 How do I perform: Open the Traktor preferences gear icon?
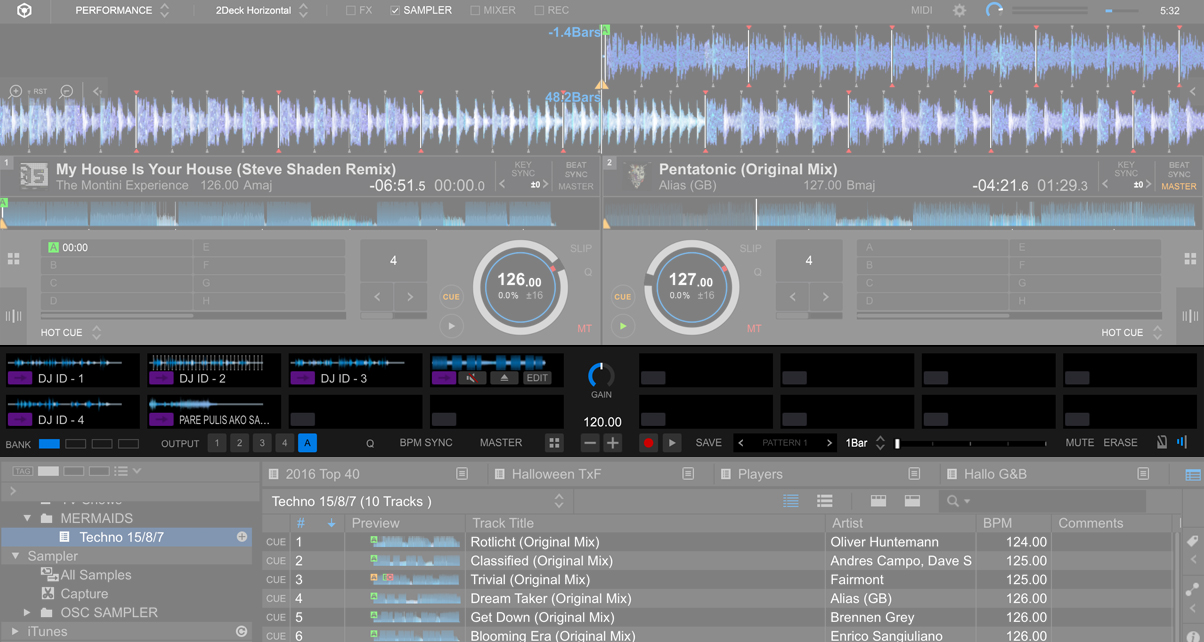957,10
